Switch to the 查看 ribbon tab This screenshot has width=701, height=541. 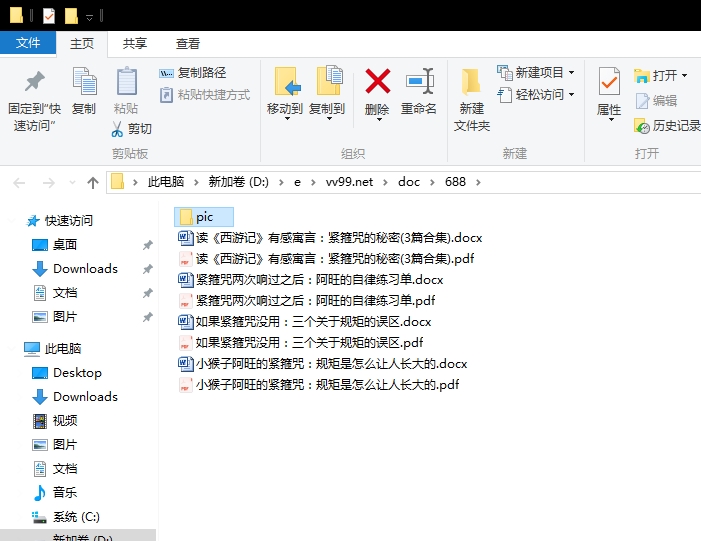tap(188, 44)
